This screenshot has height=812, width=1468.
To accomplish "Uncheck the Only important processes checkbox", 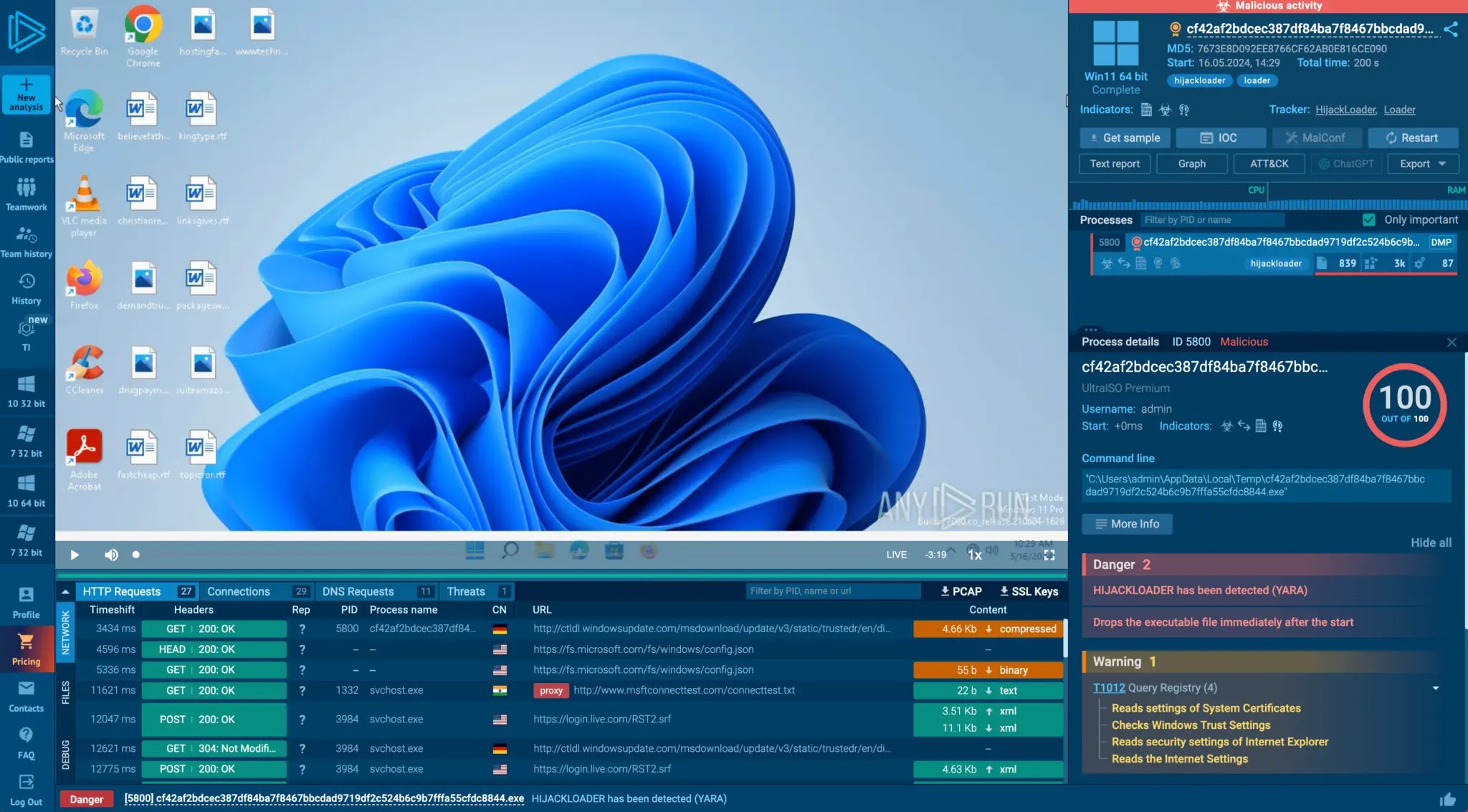I will pyautogui.click(x=1369, y=219).
